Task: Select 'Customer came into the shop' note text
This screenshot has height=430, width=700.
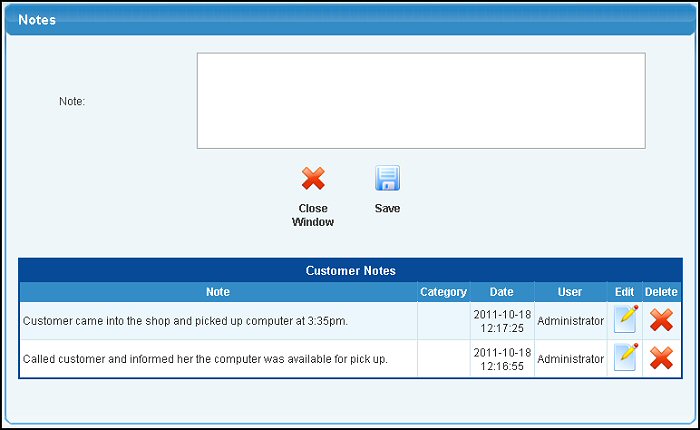Action: [185, 321]
